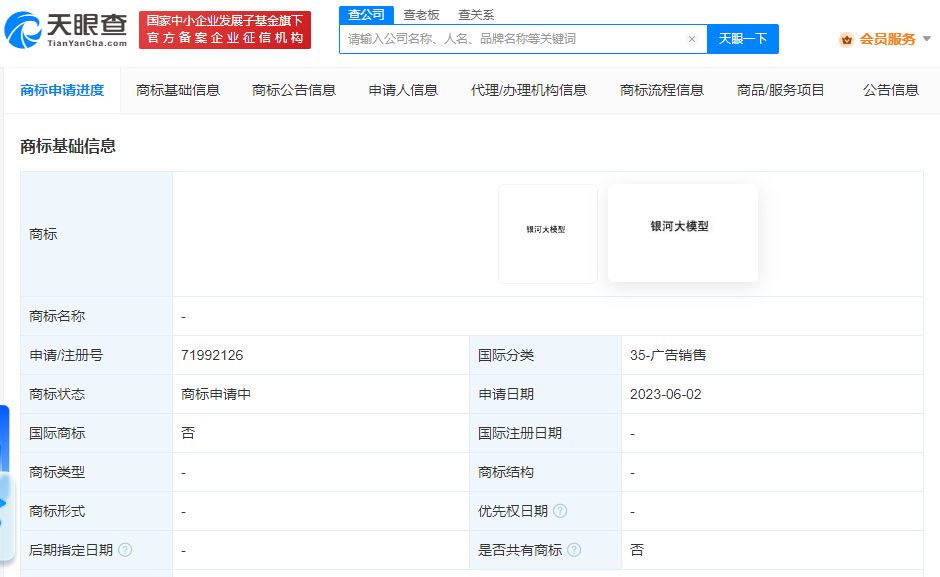Click the 商标基础信息 section heading

(x=68, y=146)
